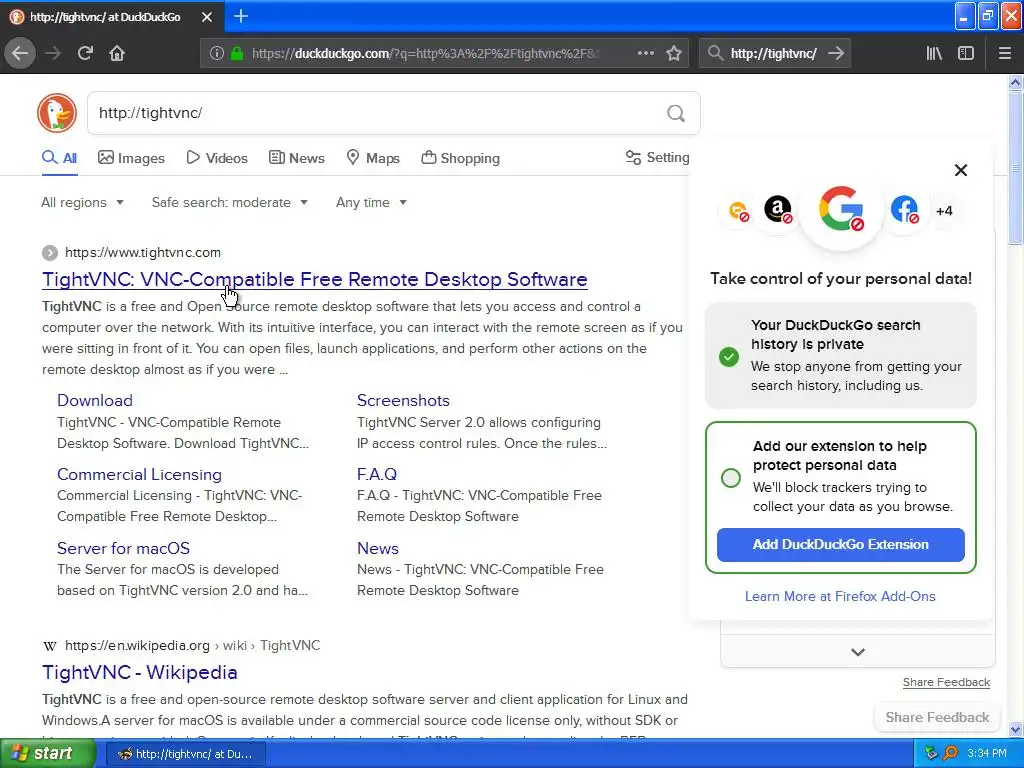The height and width of the screenshot is (768, 1024).
Task: Open the Download sitelink
Action: point(95,400)
